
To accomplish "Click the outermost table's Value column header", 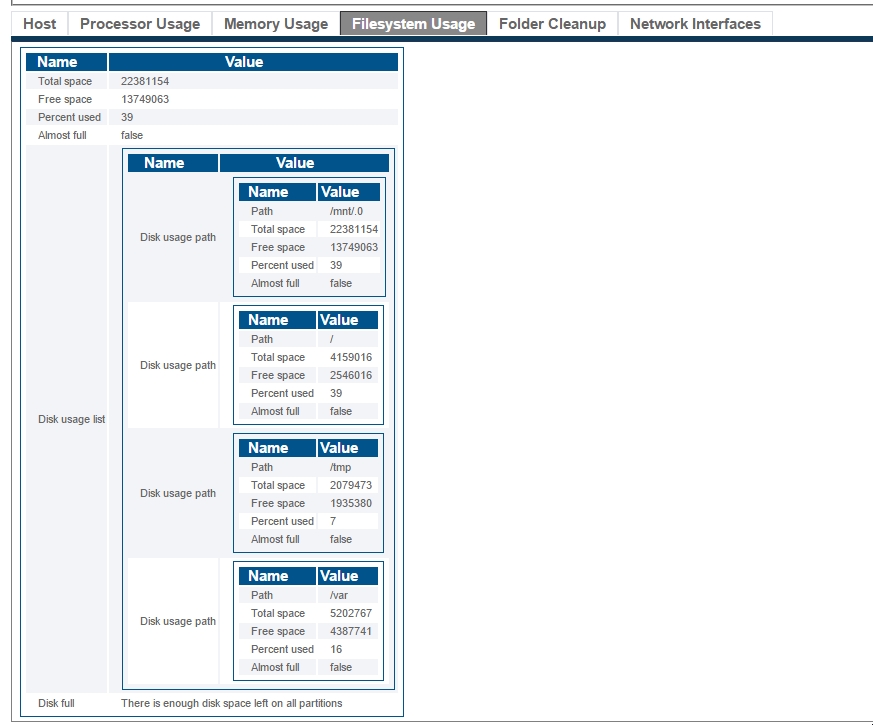I will 244,62.
